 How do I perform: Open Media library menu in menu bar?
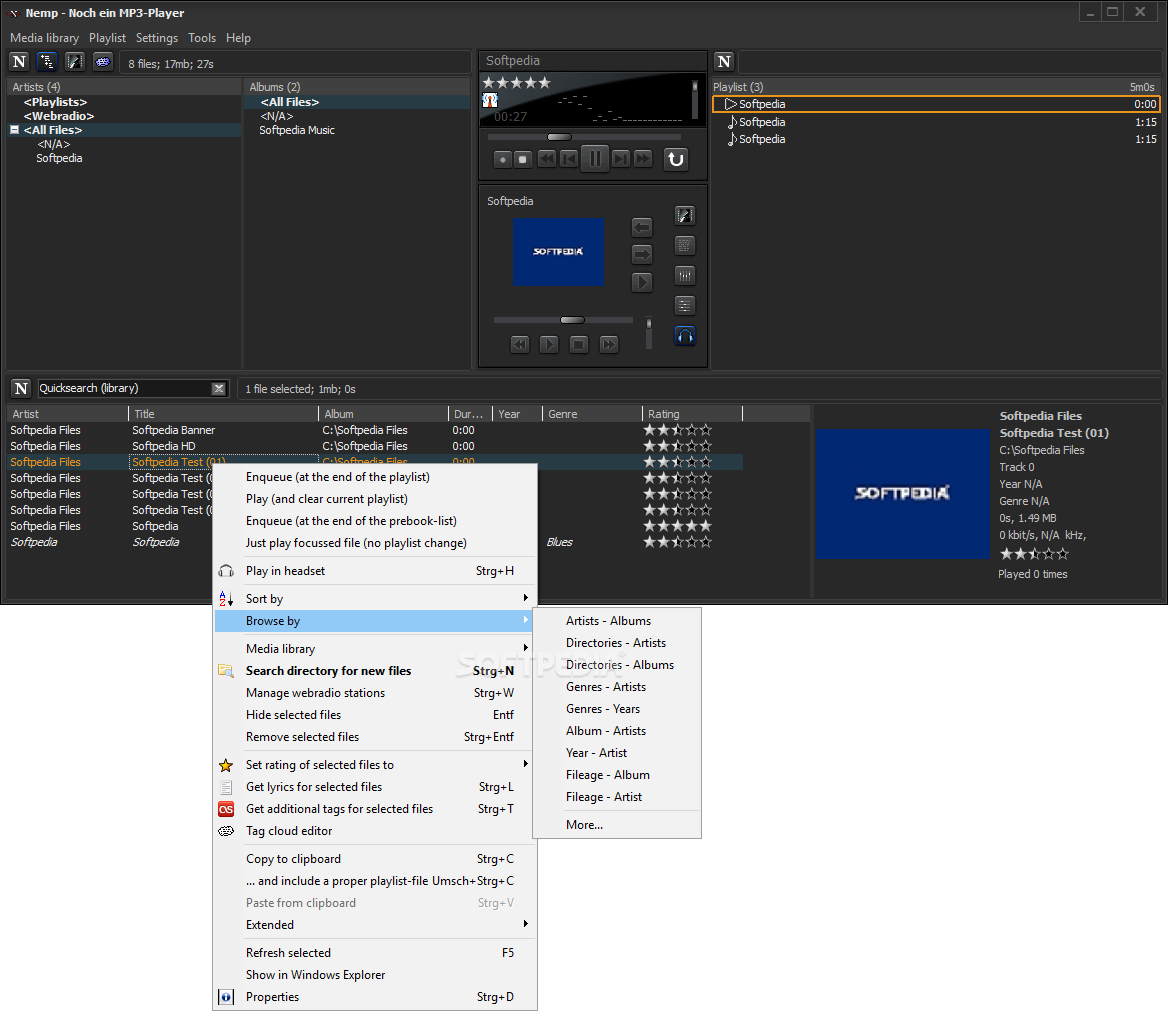click(x=45, y=38)
